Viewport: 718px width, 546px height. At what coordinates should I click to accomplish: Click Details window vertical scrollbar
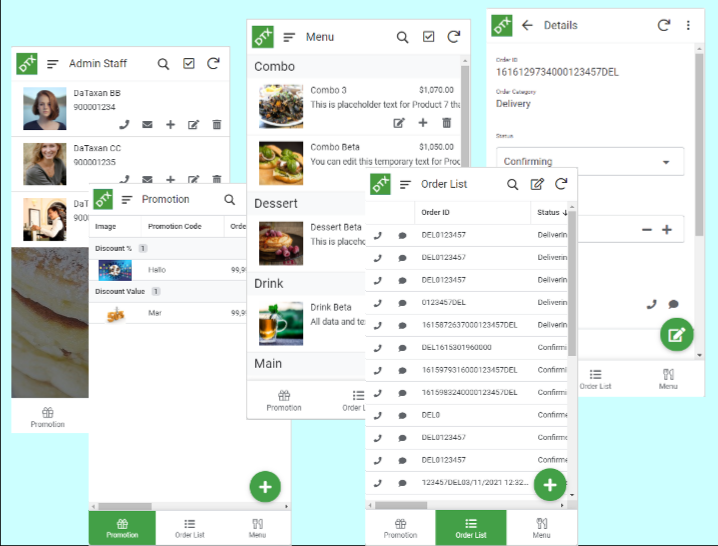[699, 144]
